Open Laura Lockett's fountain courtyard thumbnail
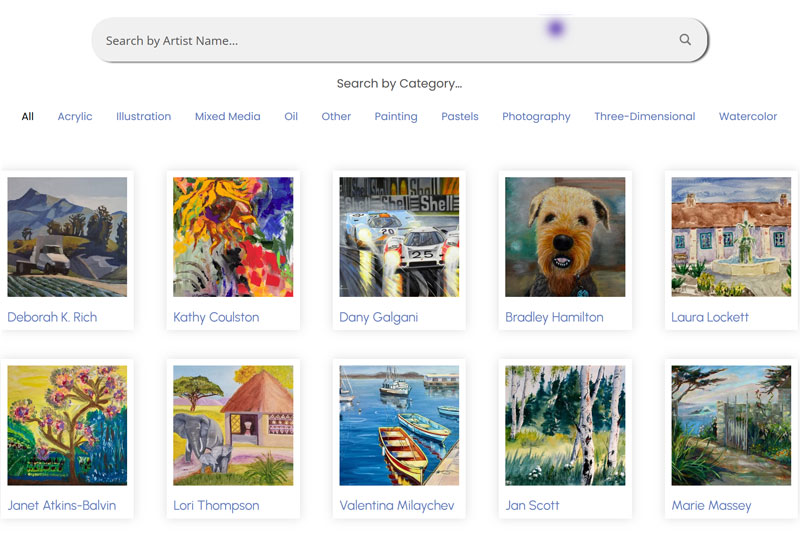Image resolution: width=800 pixels, height=541 pixels. [731, 237]
